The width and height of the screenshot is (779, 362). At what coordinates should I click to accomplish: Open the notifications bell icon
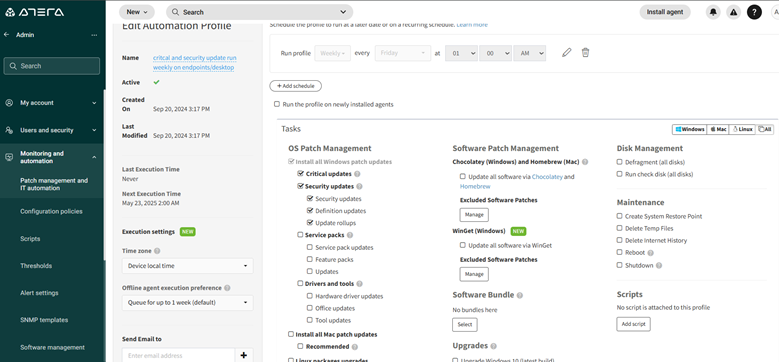(x=713, y=12)
